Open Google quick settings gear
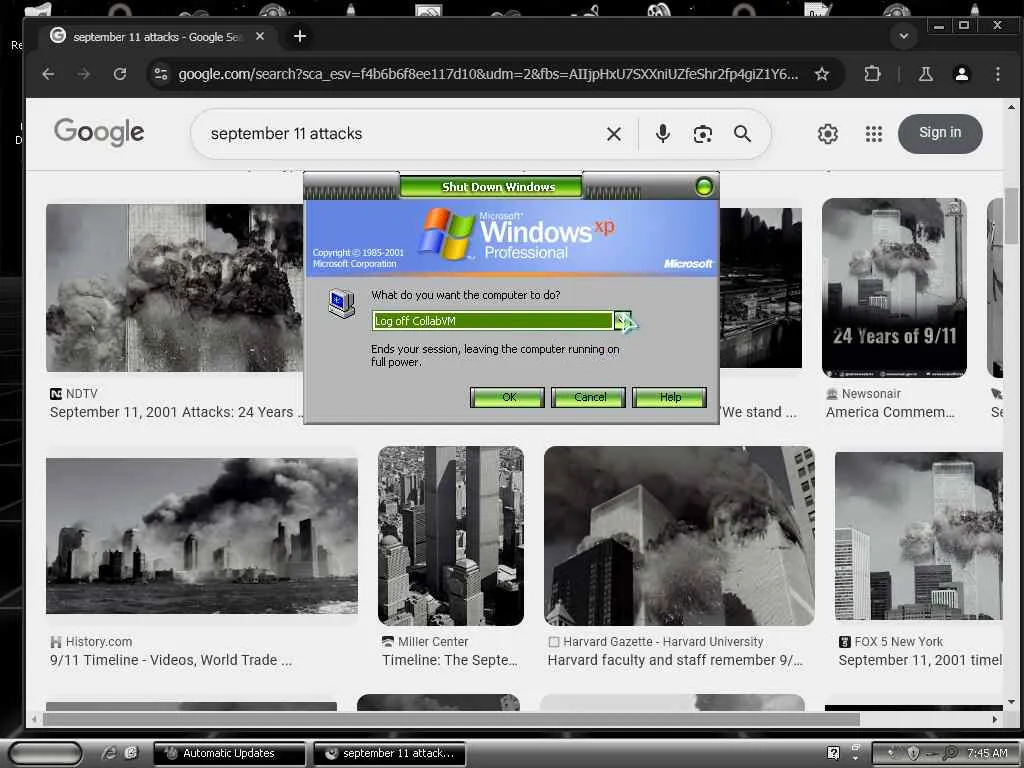This screenshot has height=768, width=1024. pyautogui.click(x=827, y=134)
